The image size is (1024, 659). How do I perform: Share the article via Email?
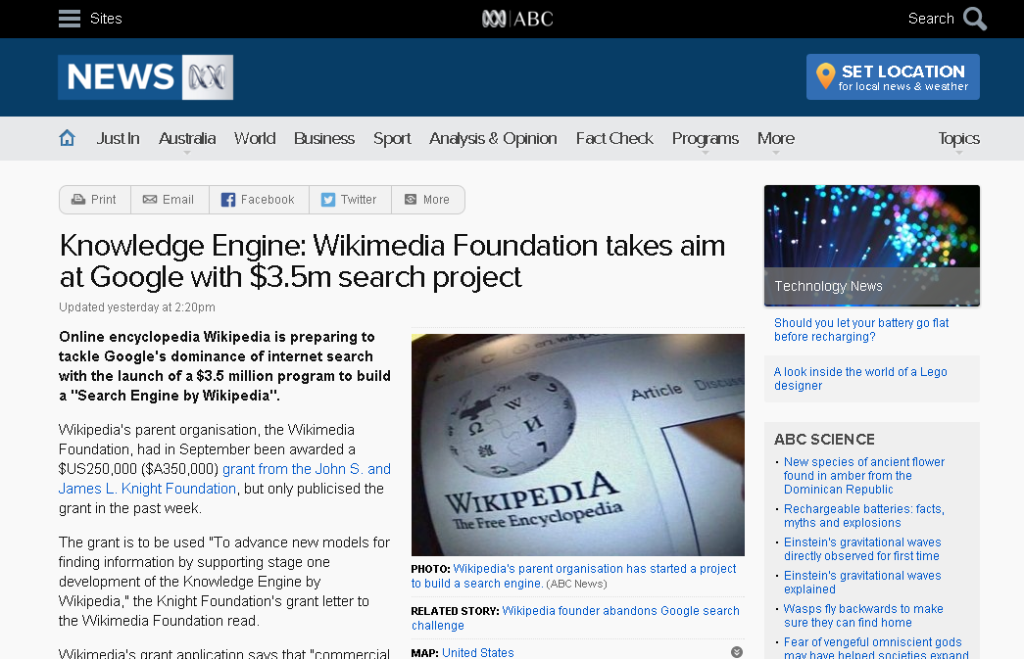pyautogui.click(x=168, y=200)
